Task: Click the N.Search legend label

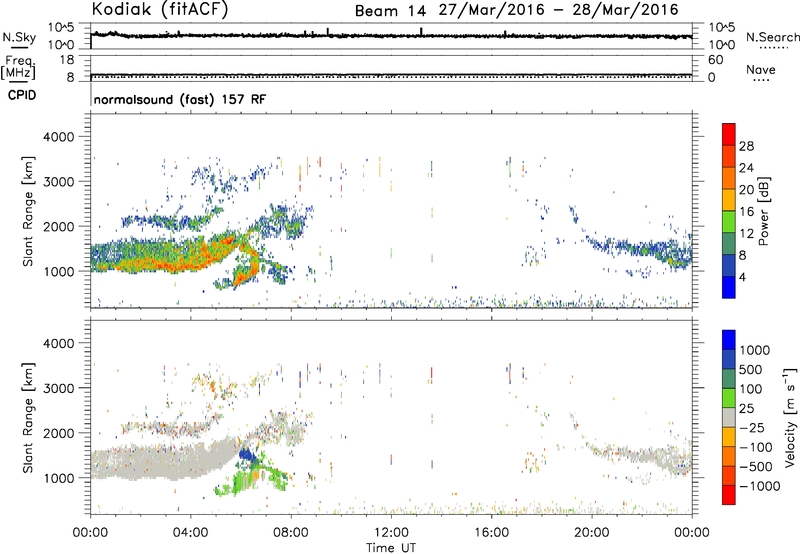Action: point(773,37)
